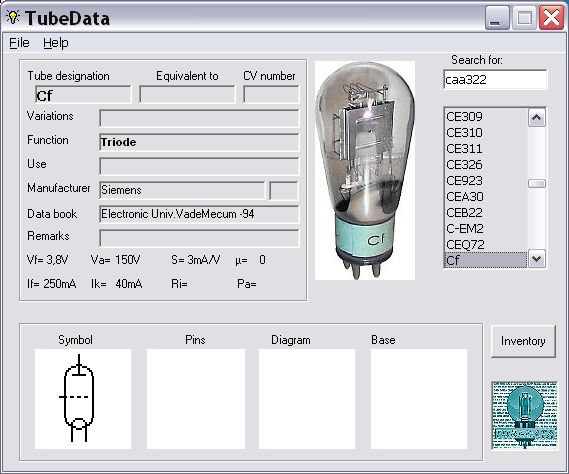
Task: Focus the Search for input field
Action: click(x=495, y=79)
